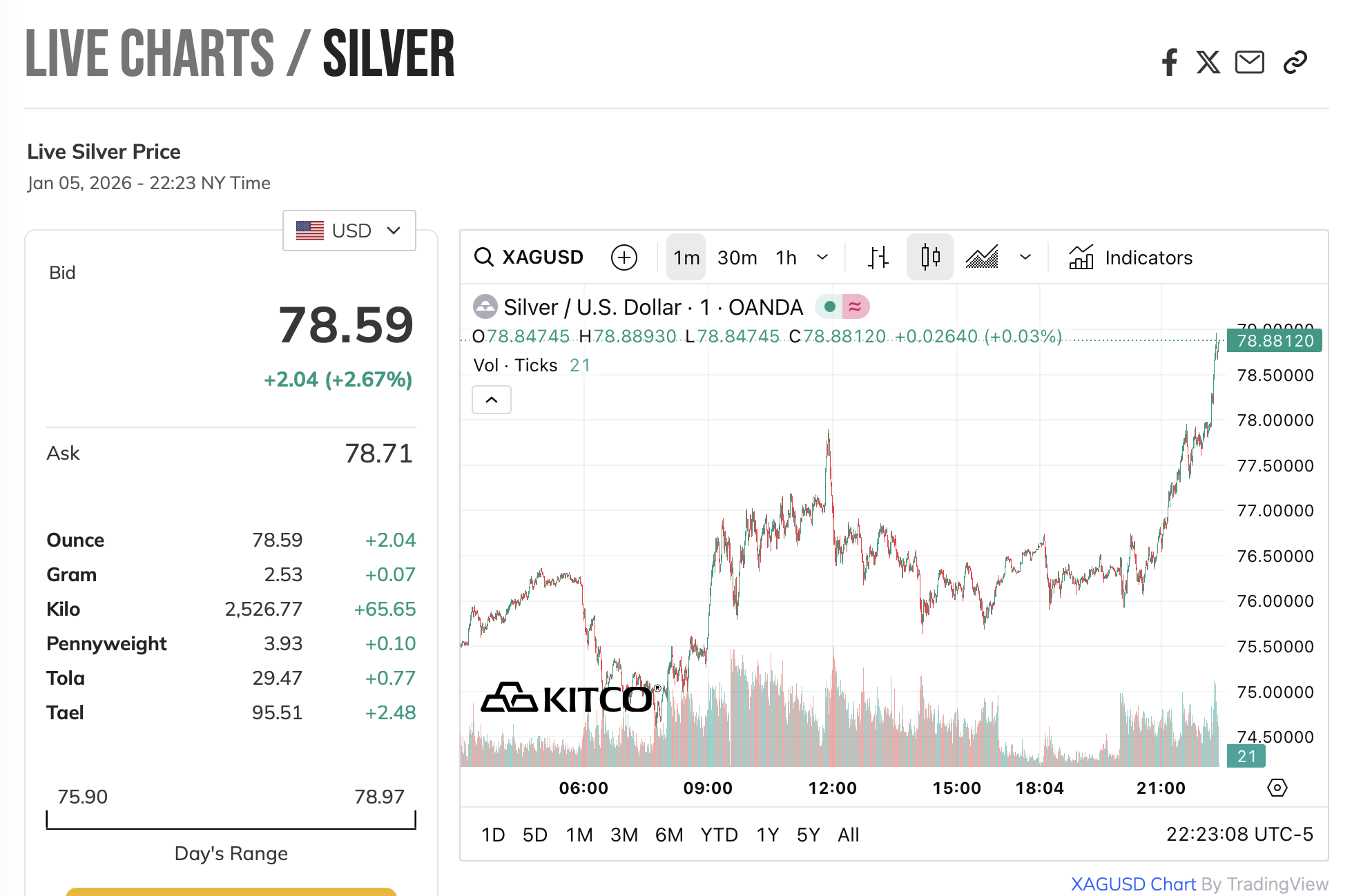Image resolution: width=1352 pixels, height=896 pixels.
Task: Toggle the 1m interval
Action: (x=686, y=257)
